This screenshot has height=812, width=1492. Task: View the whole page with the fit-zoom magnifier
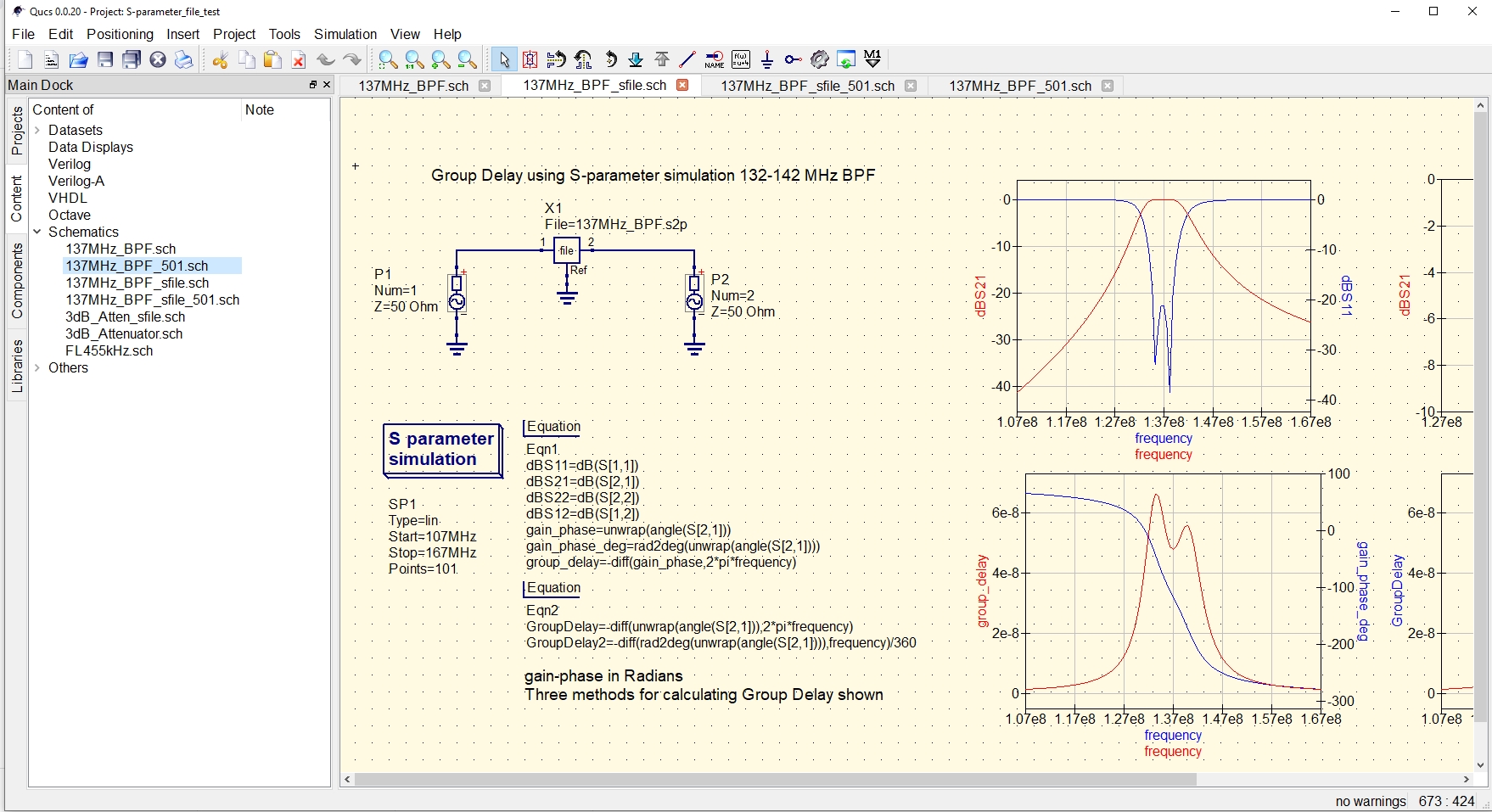[387, 59]
